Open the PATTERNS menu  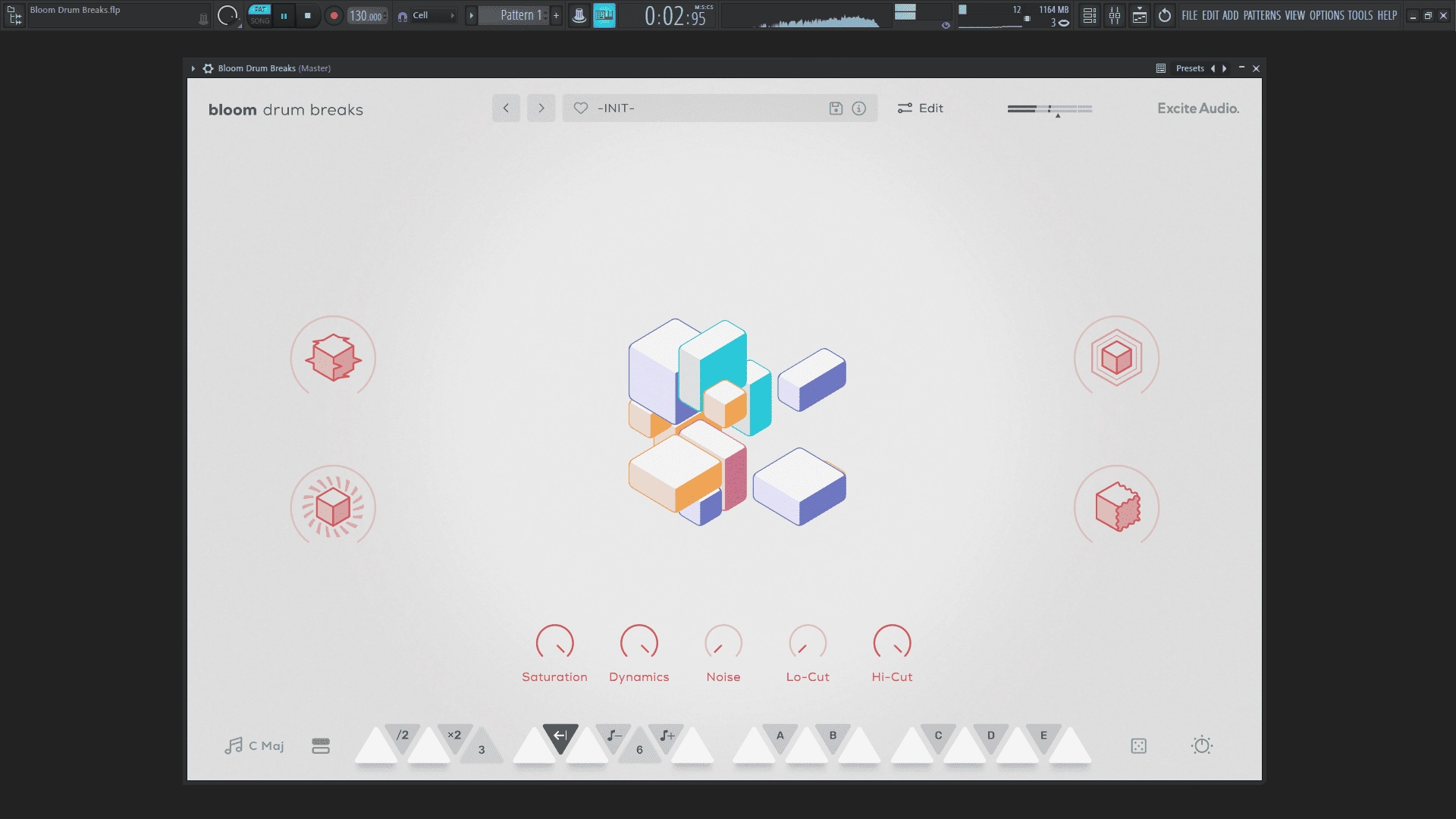pos(1262,15)
